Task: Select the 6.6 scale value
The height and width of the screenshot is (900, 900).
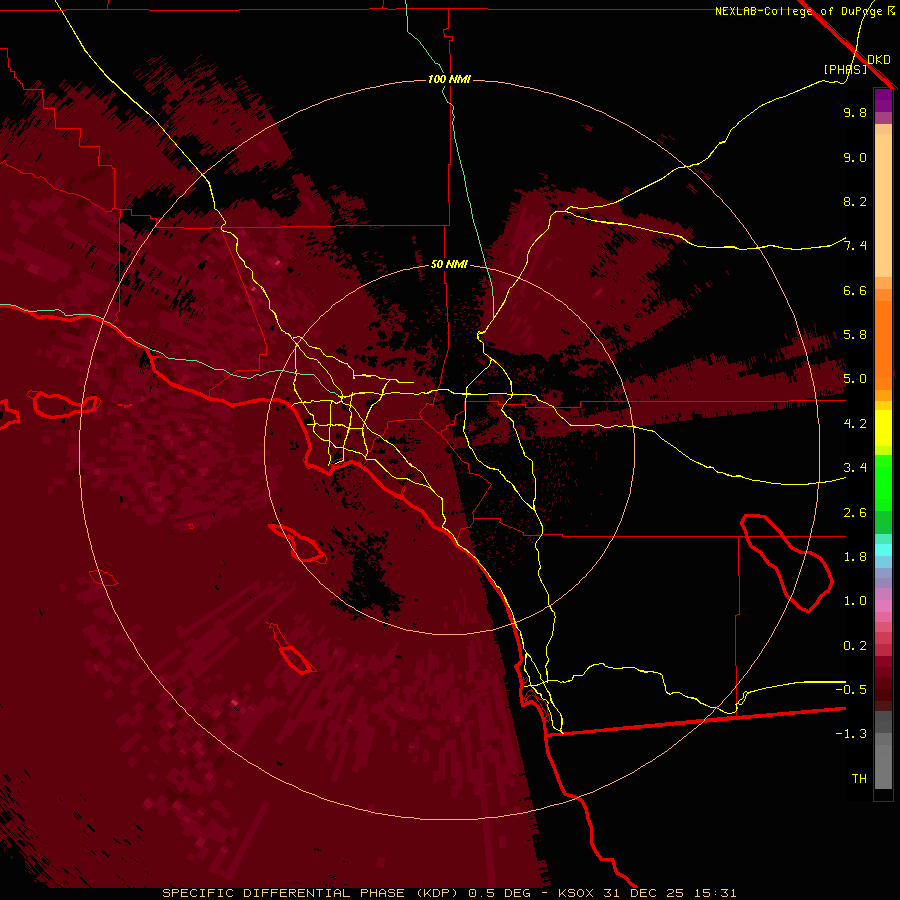Action: tap(855, 290)
